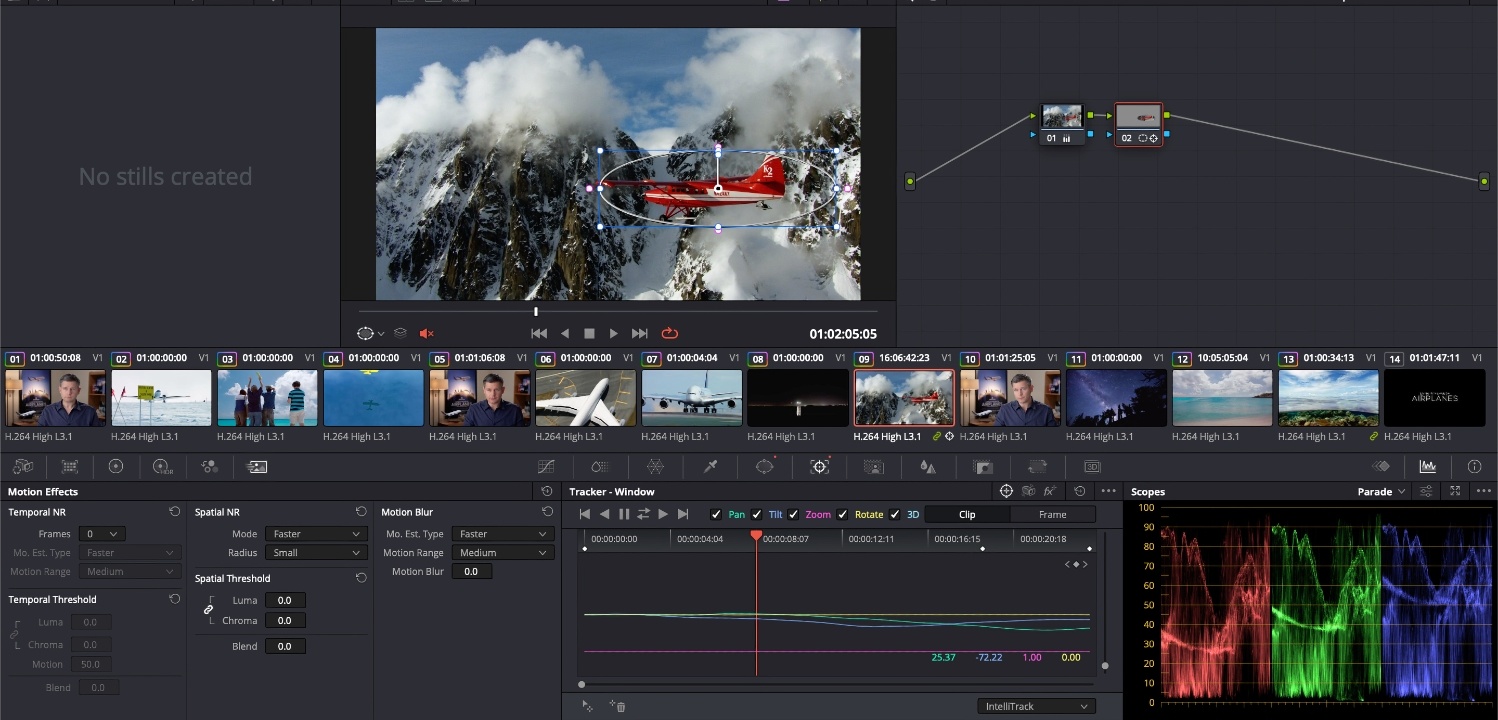The image size is (1498, 720).
Task: Open the HDR color wheels palette
Action: point(162,467)
